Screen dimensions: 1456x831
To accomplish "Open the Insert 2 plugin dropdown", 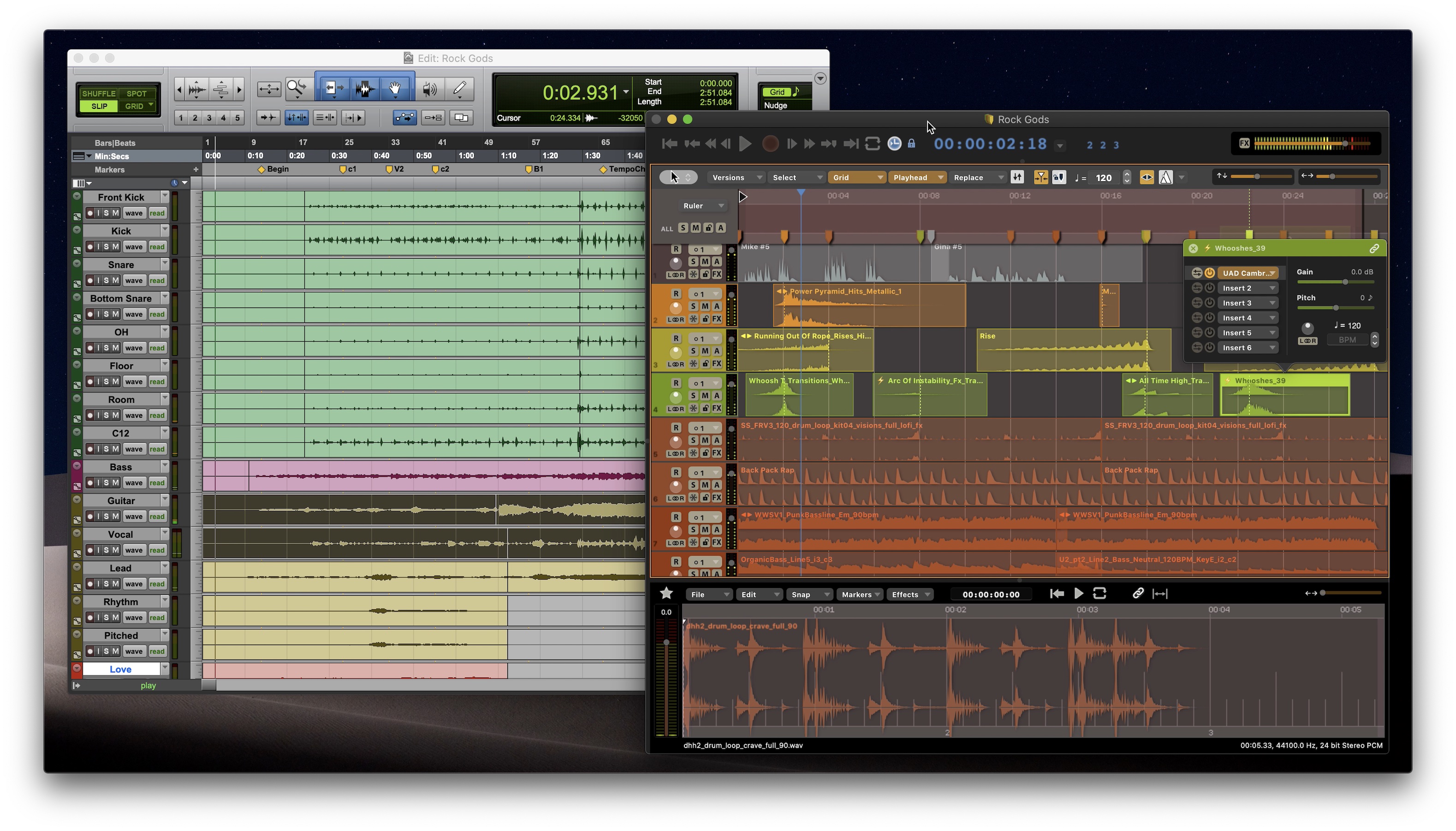I will [x=1248, y=288].
